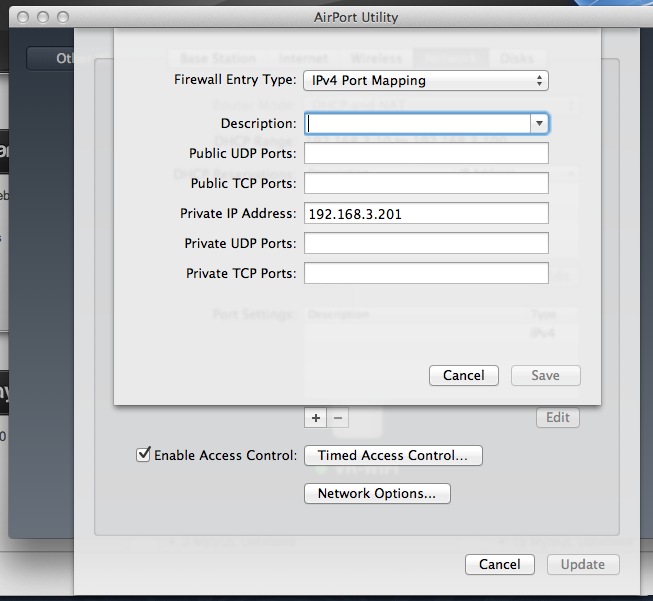Close the AirPort Utility window
The image size is (653, 601).
pos(23,17)
